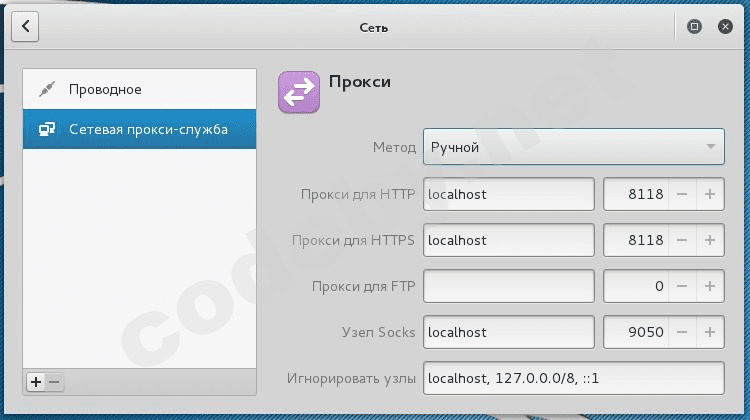Select Сетевая прокси-служба in the sidebar
750x420 pixels.
point(139,129)
